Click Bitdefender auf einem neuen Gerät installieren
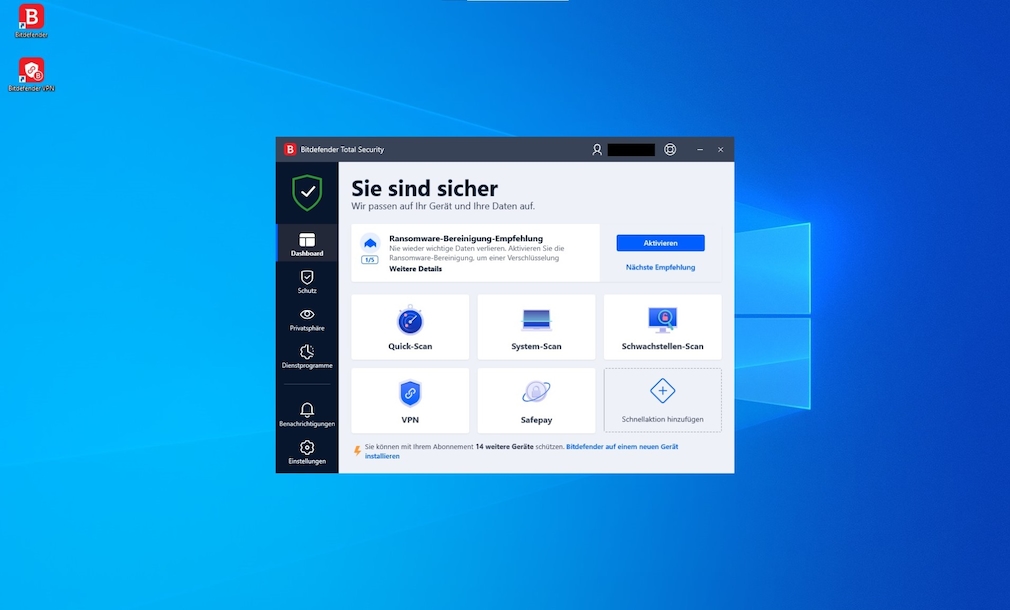The width and height of the screenshot is (1010, 610). tap(621, 447)
